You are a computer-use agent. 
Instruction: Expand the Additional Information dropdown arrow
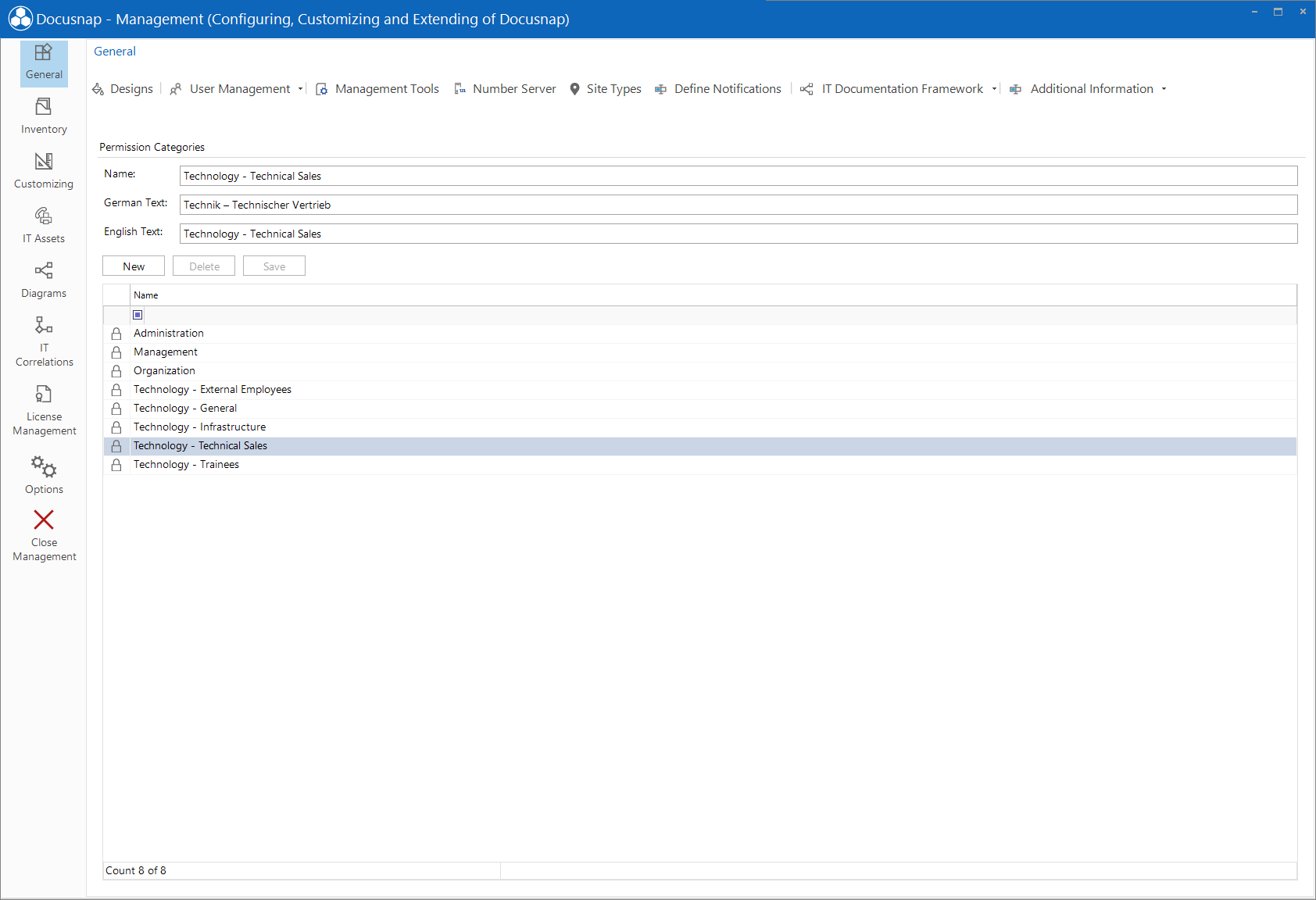click(1164, 89)
